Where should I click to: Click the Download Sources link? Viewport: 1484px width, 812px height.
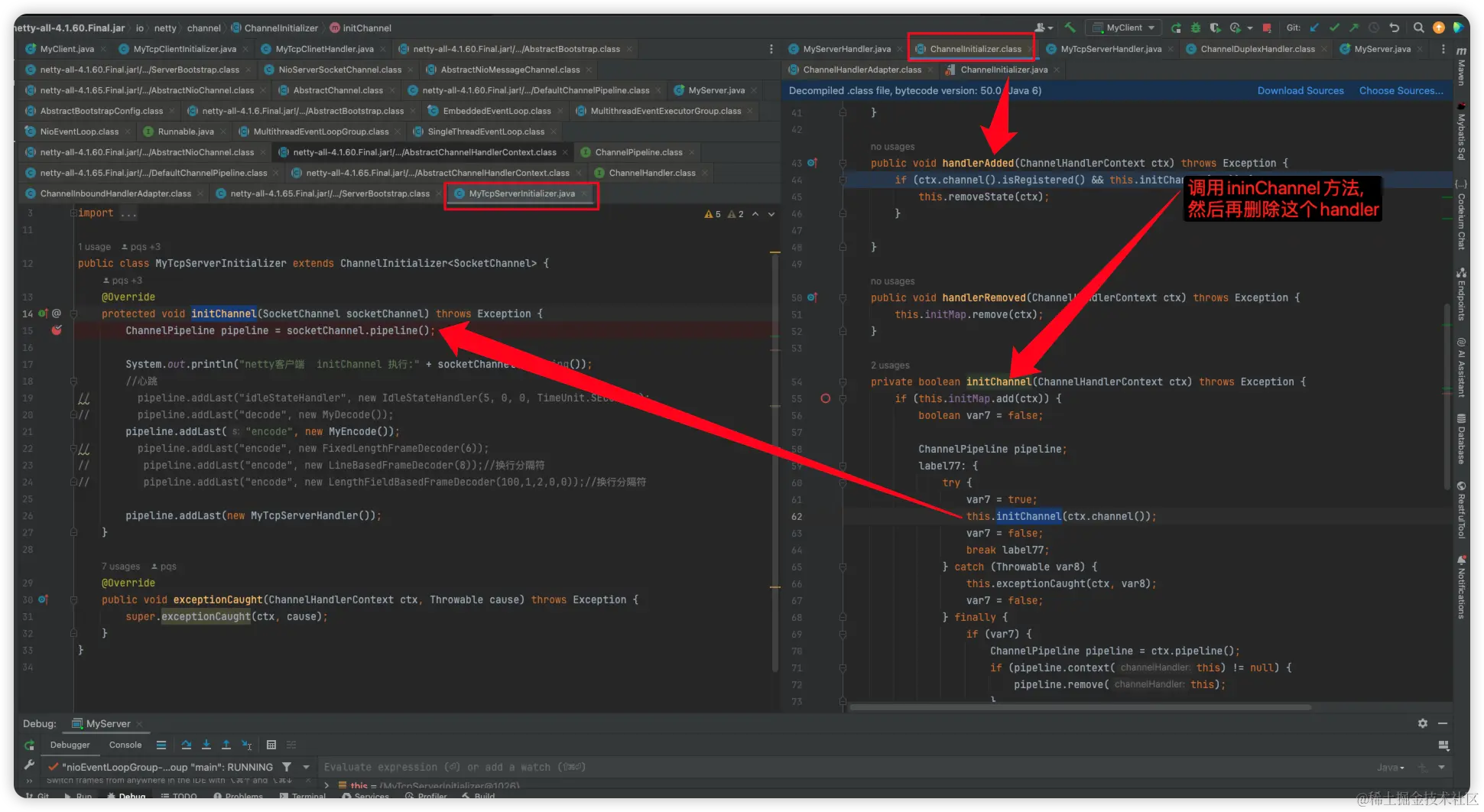click(x=1301, y=90)
